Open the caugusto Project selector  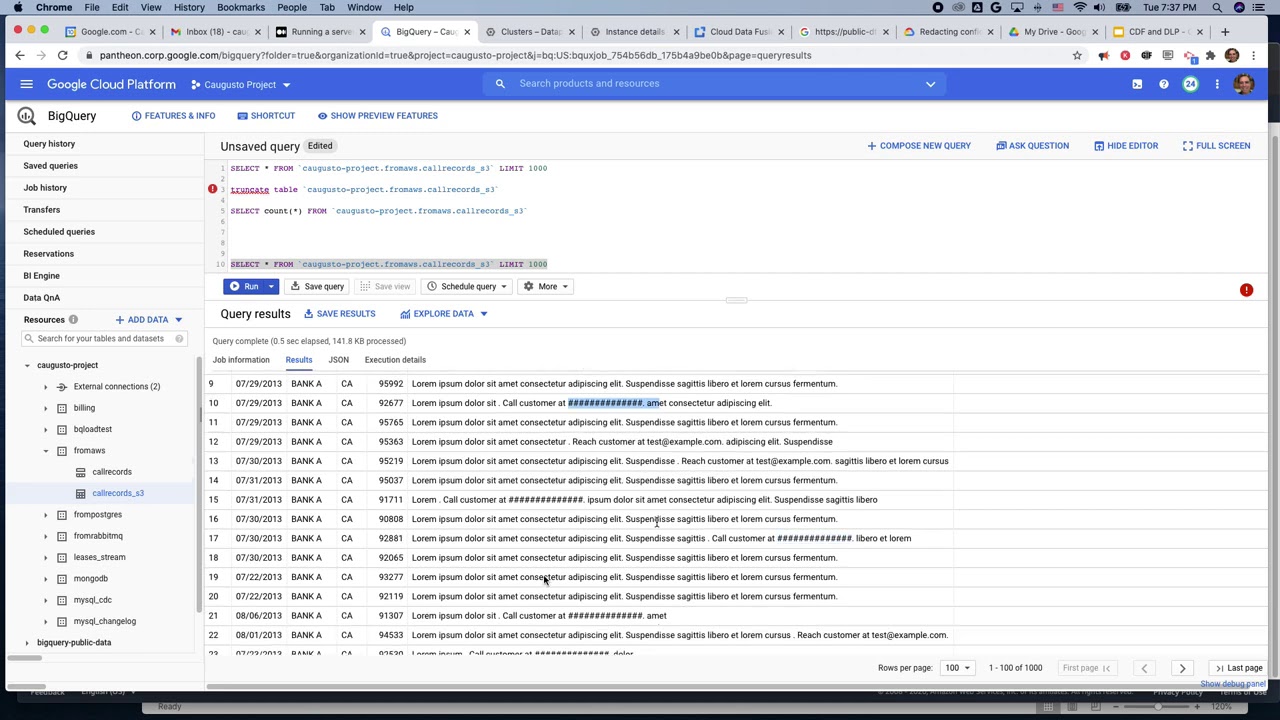tap(240, 85)
